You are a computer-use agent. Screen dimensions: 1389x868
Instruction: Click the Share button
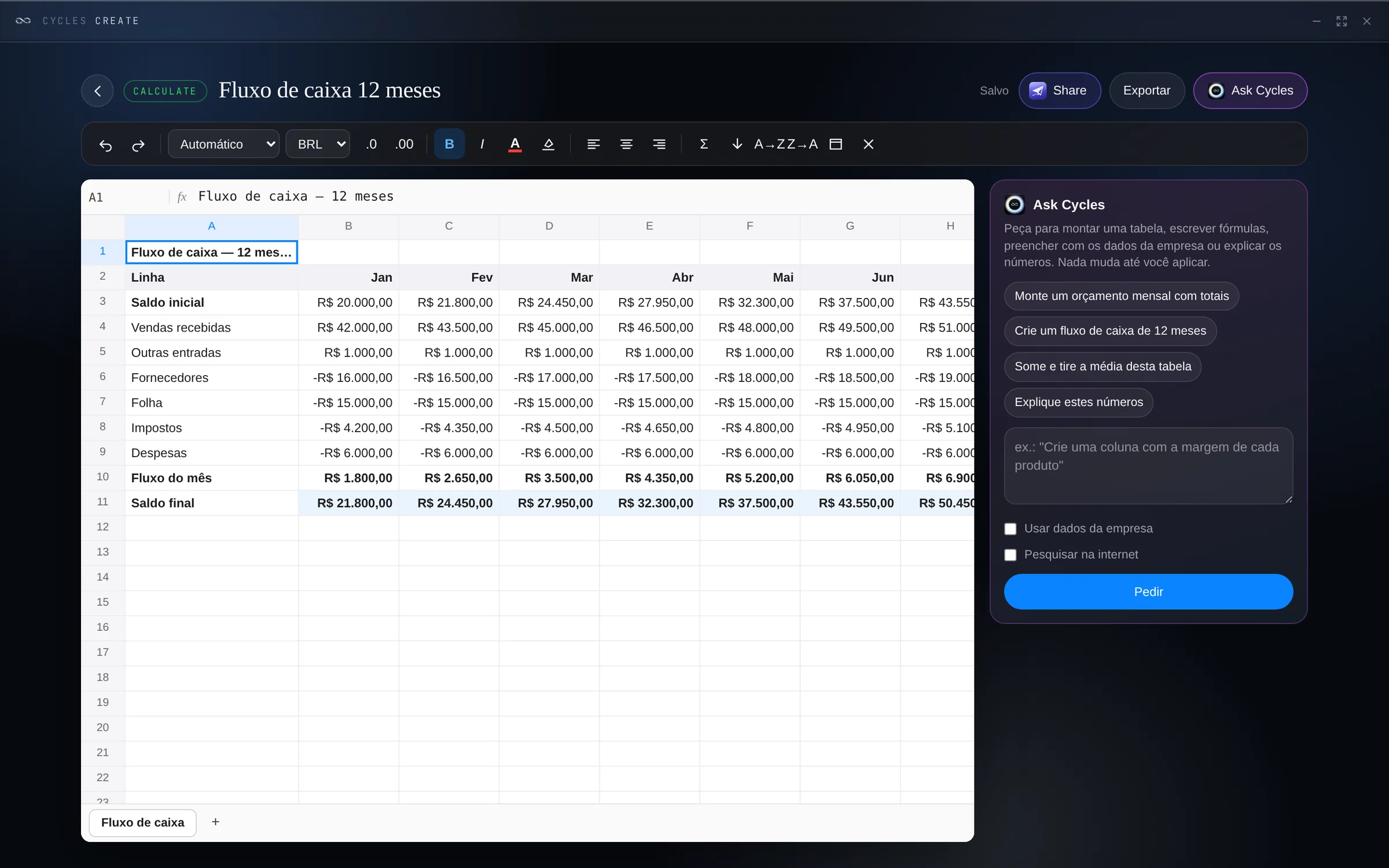(1059, 91)
